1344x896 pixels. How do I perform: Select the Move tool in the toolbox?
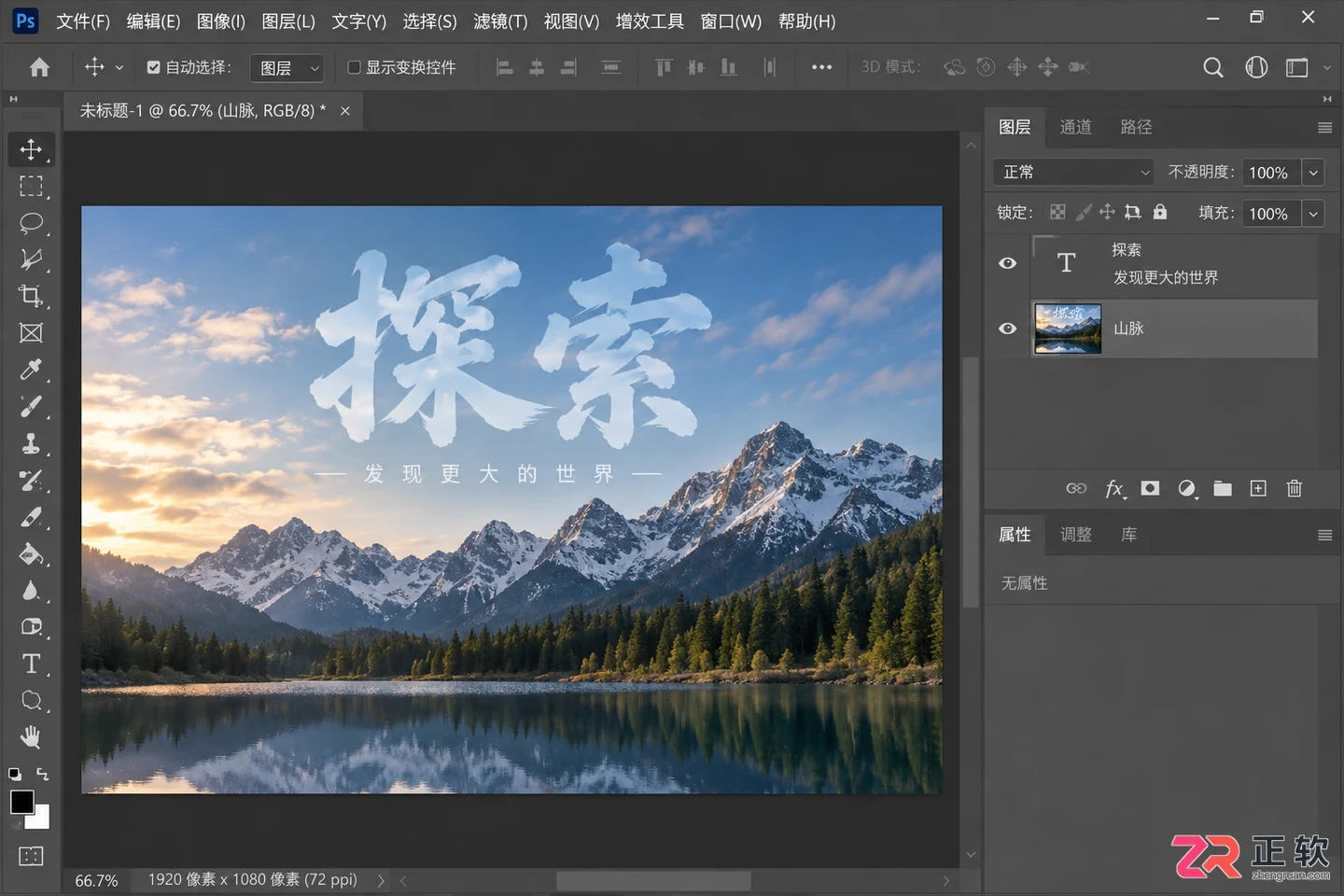pos(31,149)
